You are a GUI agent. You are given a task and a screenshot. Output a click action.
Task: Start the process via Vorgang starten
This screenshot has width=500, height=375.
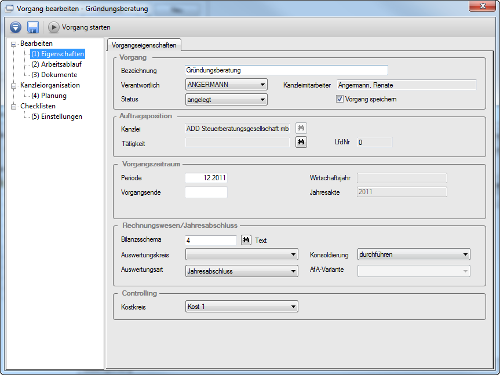86,27
